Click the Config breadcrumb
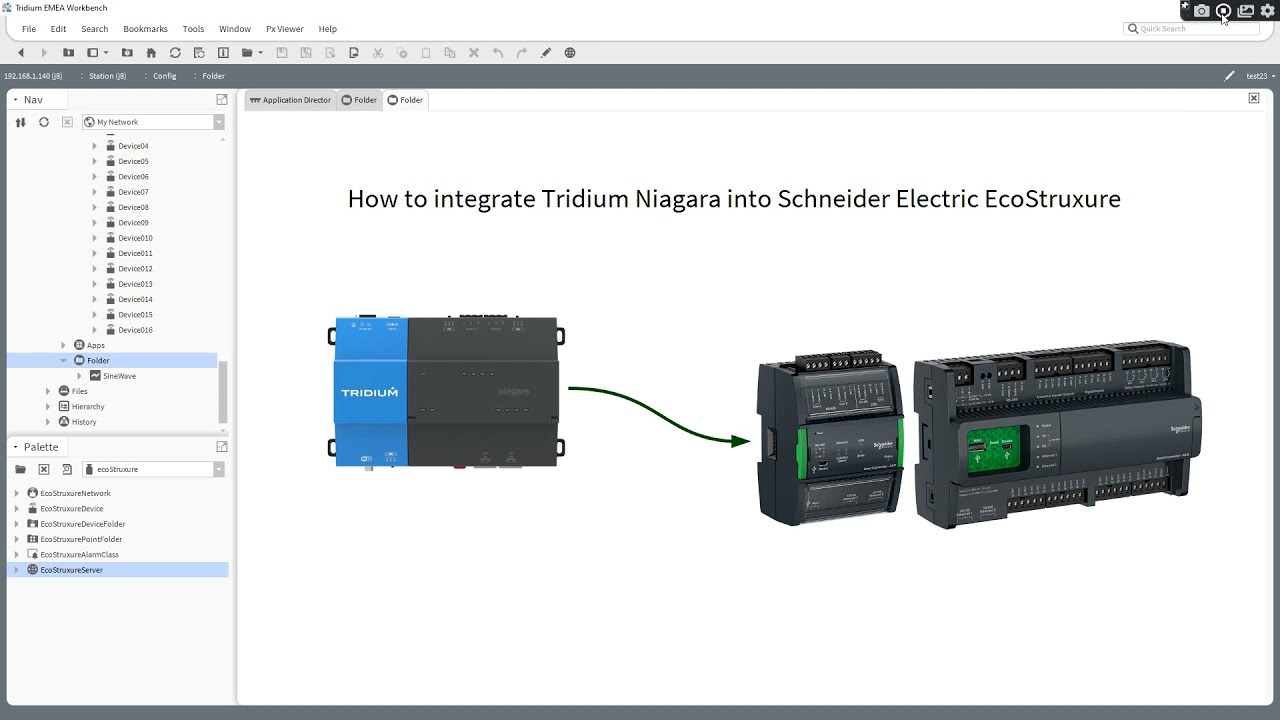1280x720 pixels. tap(165, 76)
